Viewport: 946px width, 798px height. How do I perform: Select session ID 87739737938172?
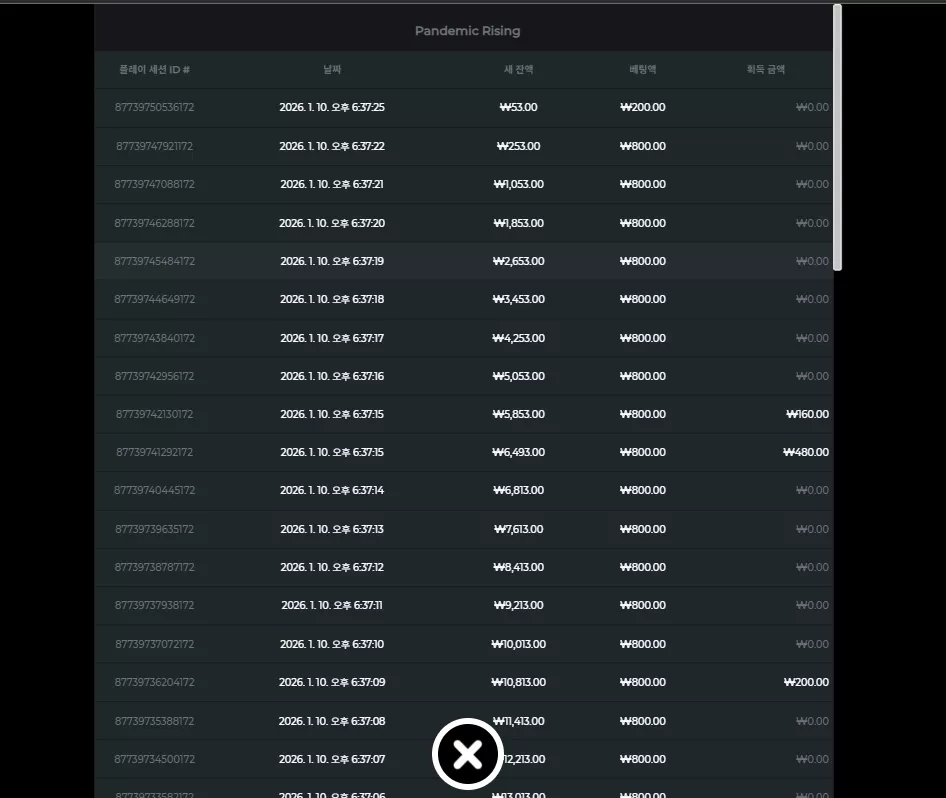point(154,605)
